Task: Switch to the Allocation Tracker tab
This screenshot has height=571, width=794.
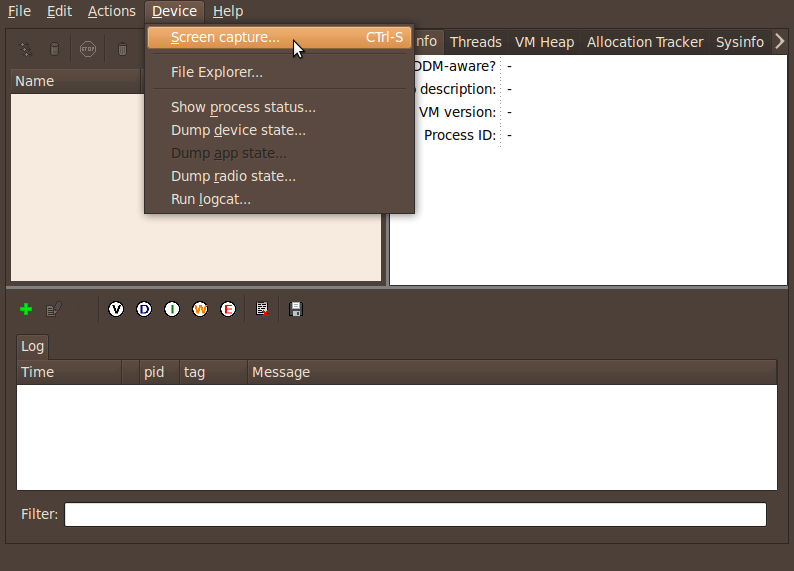Action: pyautogui.click(x=645, y=42)
